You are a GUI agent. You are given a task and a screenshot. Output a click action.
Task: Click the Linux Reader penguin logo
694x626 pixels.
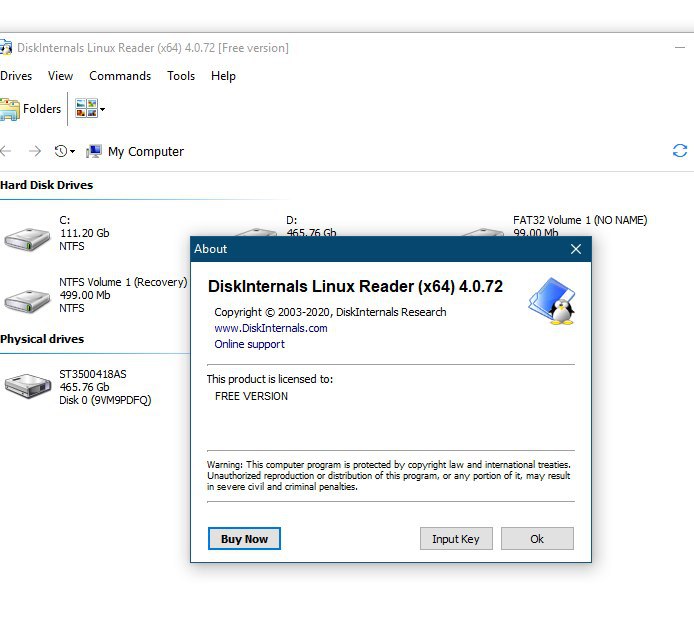point(551,301)
